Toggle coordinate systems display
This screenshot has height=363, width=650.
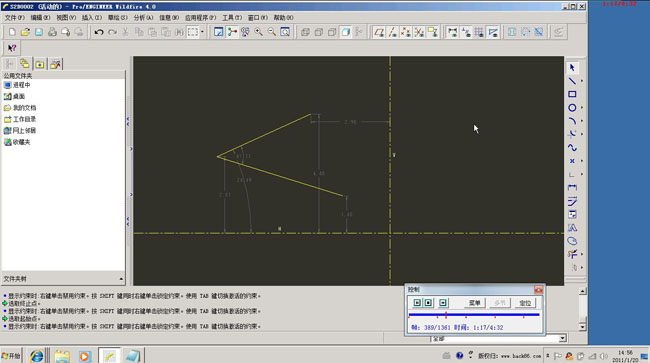point(419,32)
